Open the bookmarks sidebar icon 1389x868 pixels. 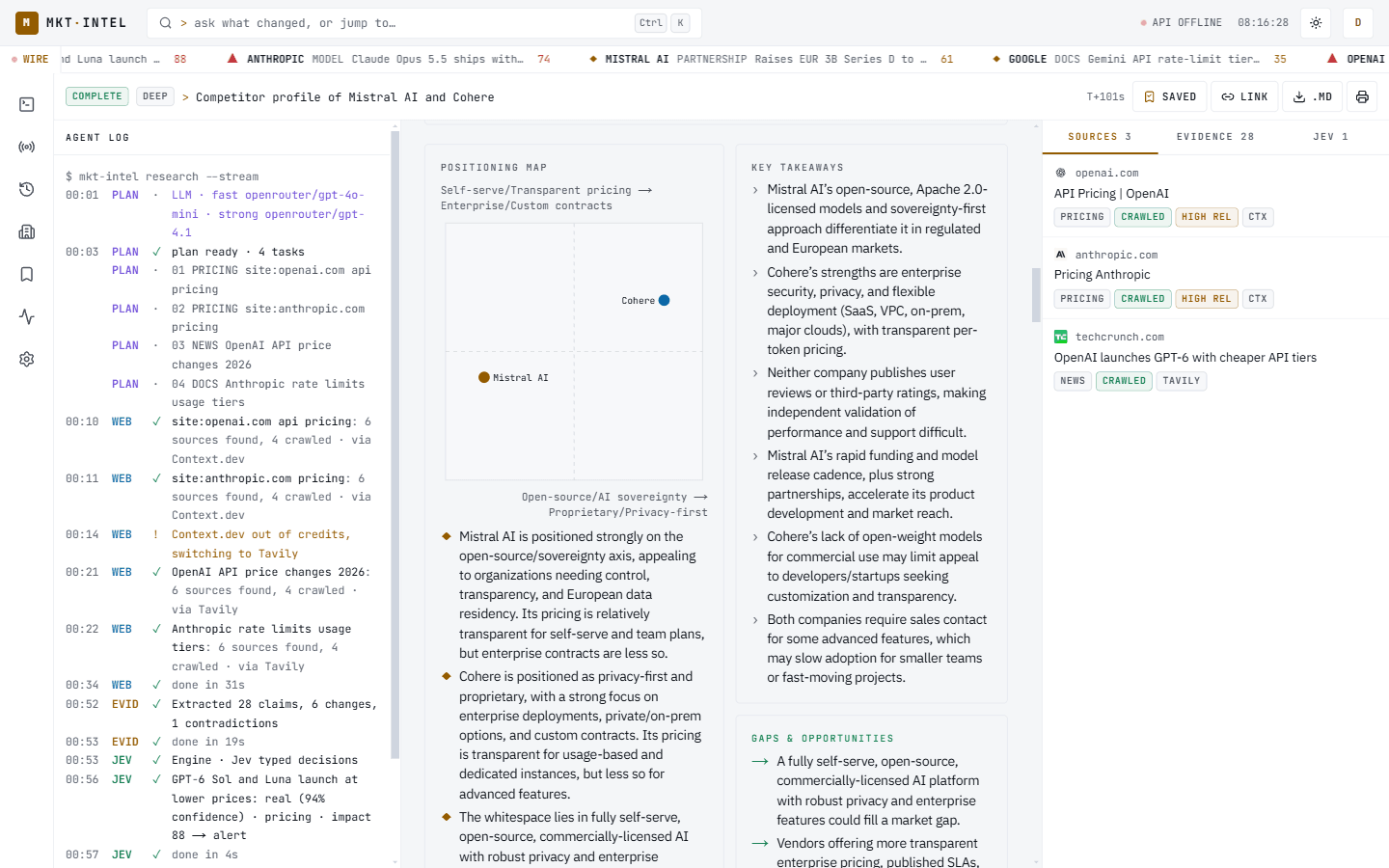27,274
